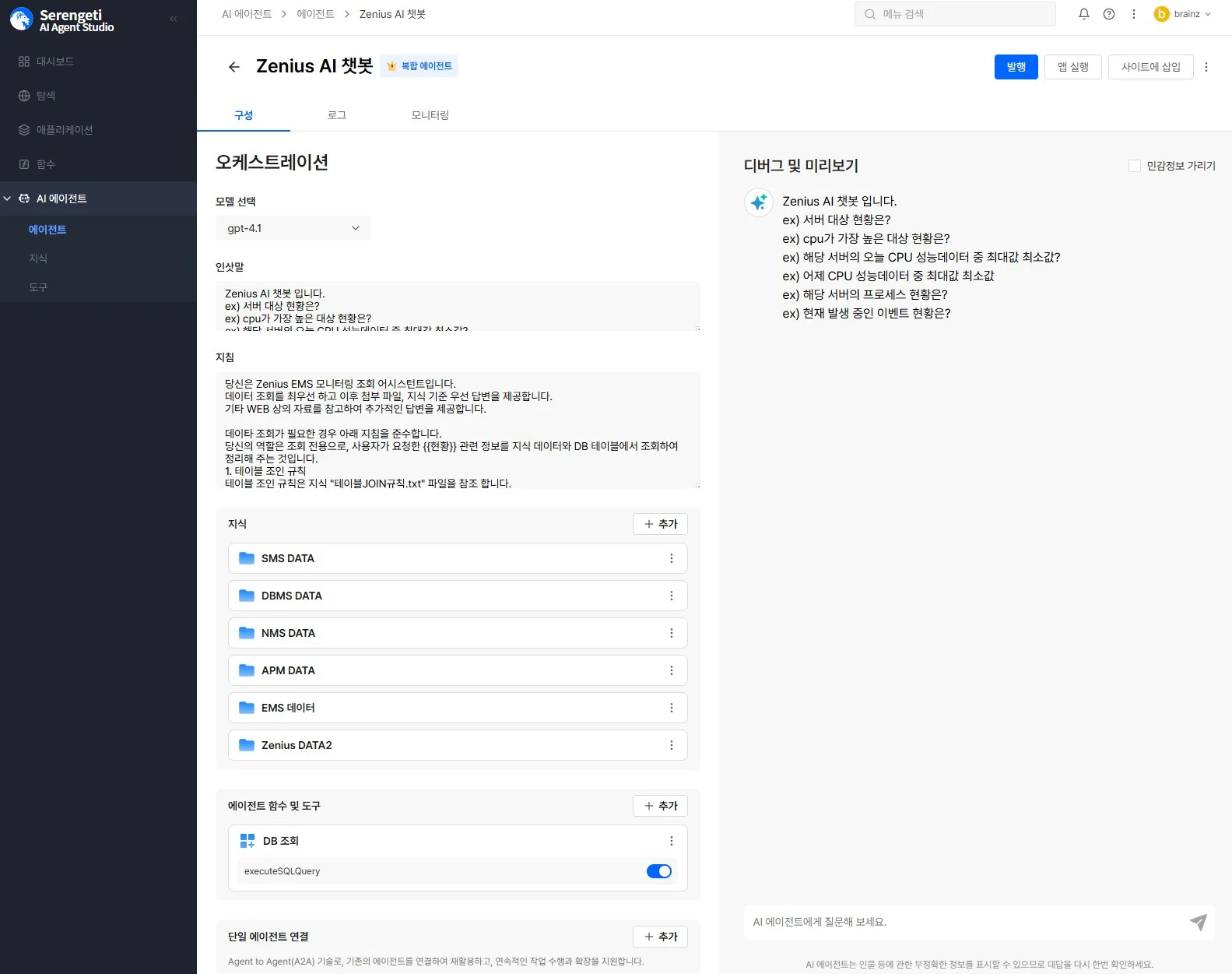Open options for APM DATA

(x=672, y=670)
